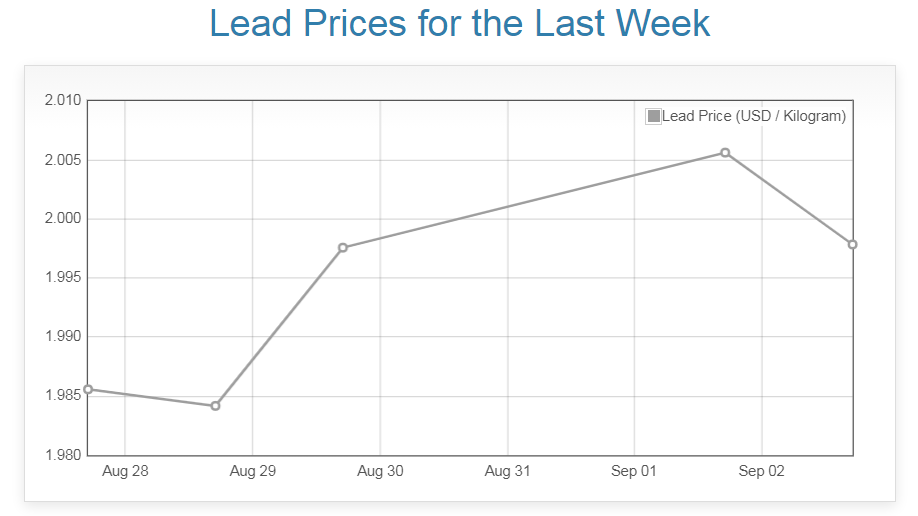Click the Sep 02 date label
This screenshot has width=918, height=516.
762,471
